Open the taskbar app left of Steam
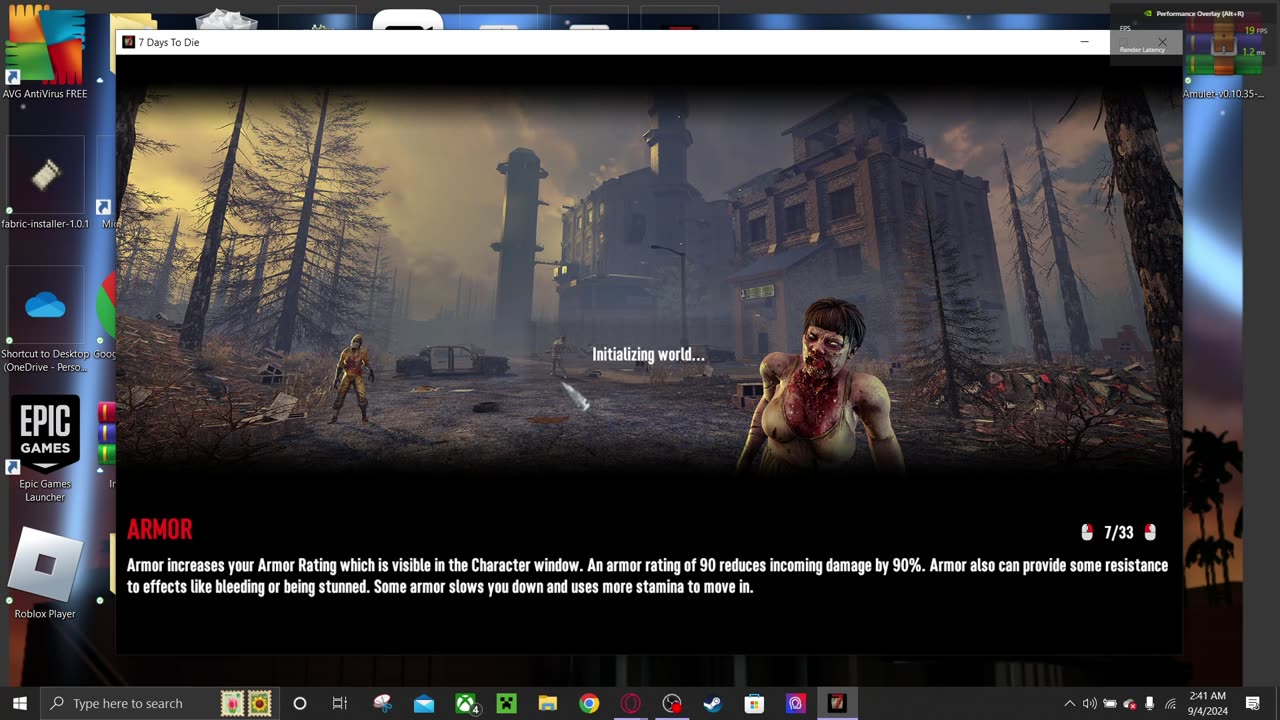Image resolution: width=1280 pixels, height=720 pixels. click(x=672, y=703)
